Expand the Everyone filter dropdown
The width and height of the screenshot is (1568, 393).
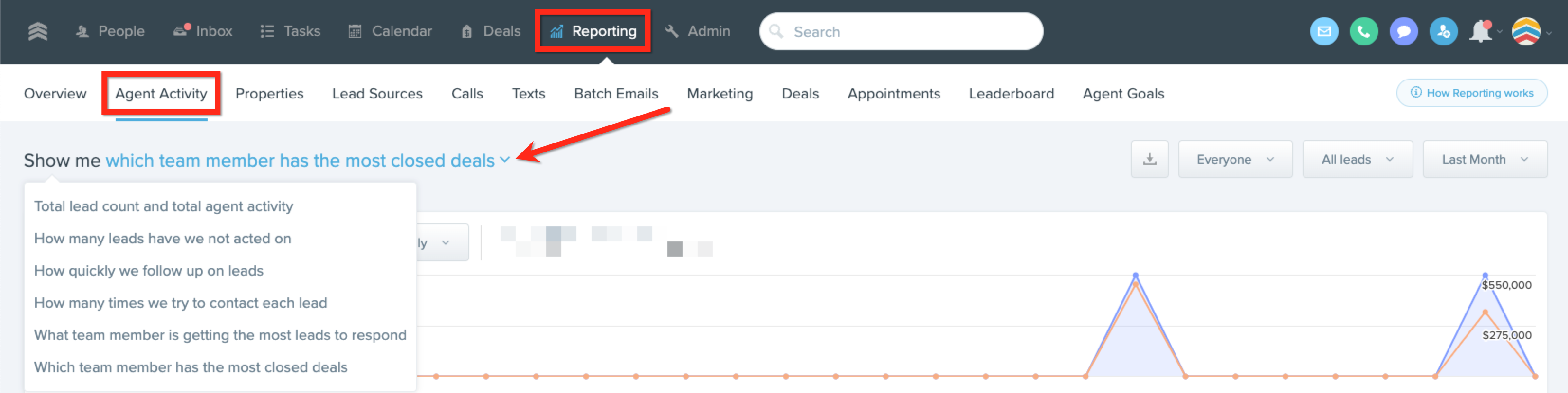click(x=1234, y=160)
